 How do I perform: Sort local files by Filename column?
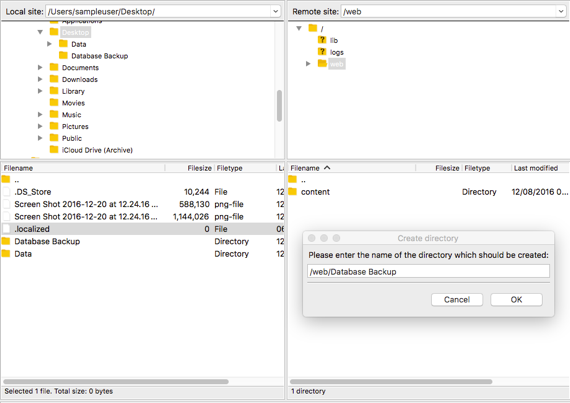(x=83, y=168)
